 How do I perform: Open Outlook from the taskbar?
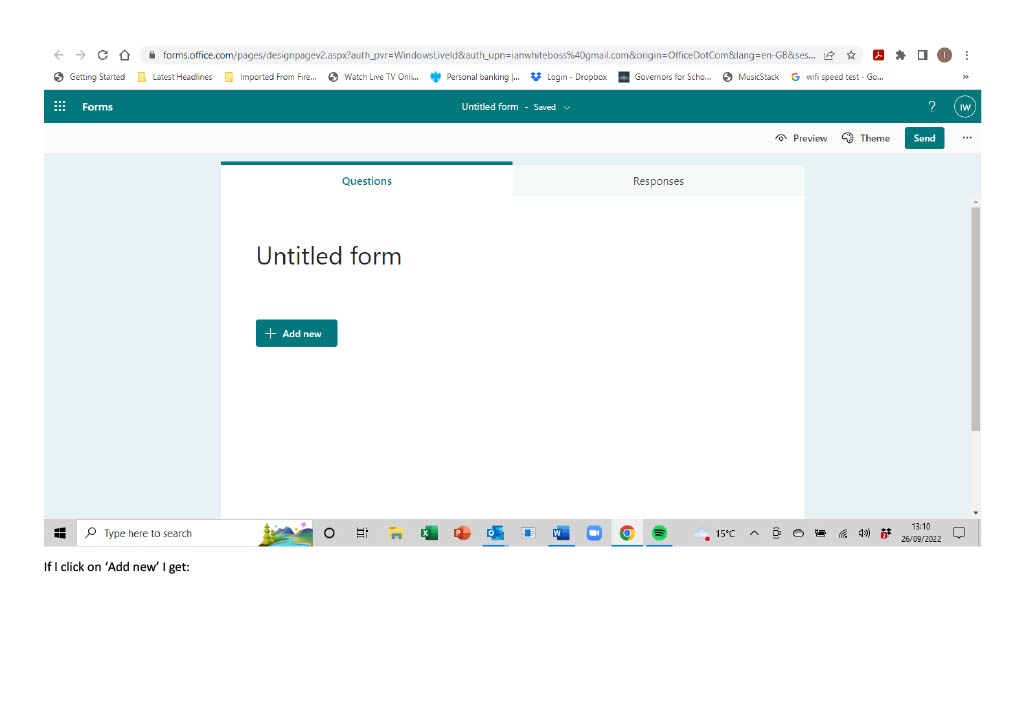coord(495,533)
